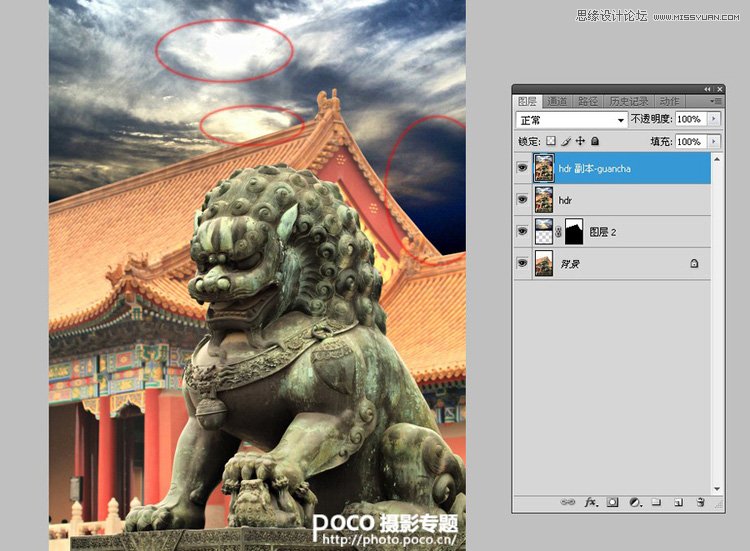750x551 pixels.
Task: Create a new layer group
Action: tap(657, 502)
